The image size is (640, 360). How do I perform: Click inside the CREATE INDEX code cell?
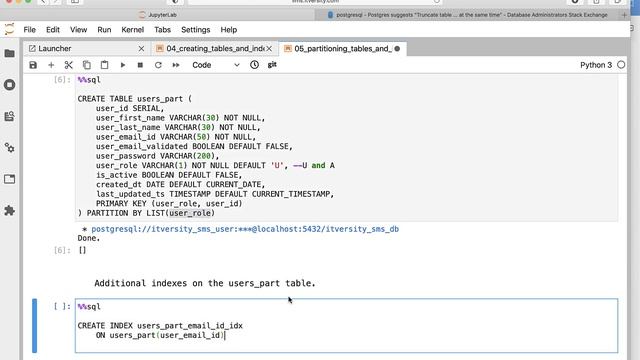[346, 326]
